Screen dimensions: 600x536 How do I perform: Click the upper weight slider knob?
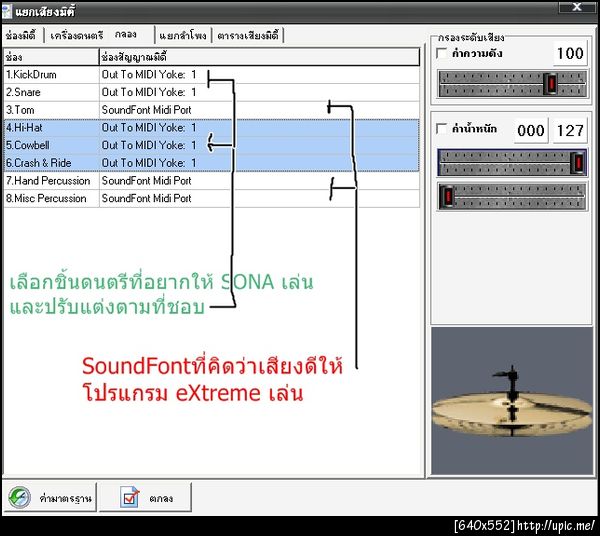point(578,162)
